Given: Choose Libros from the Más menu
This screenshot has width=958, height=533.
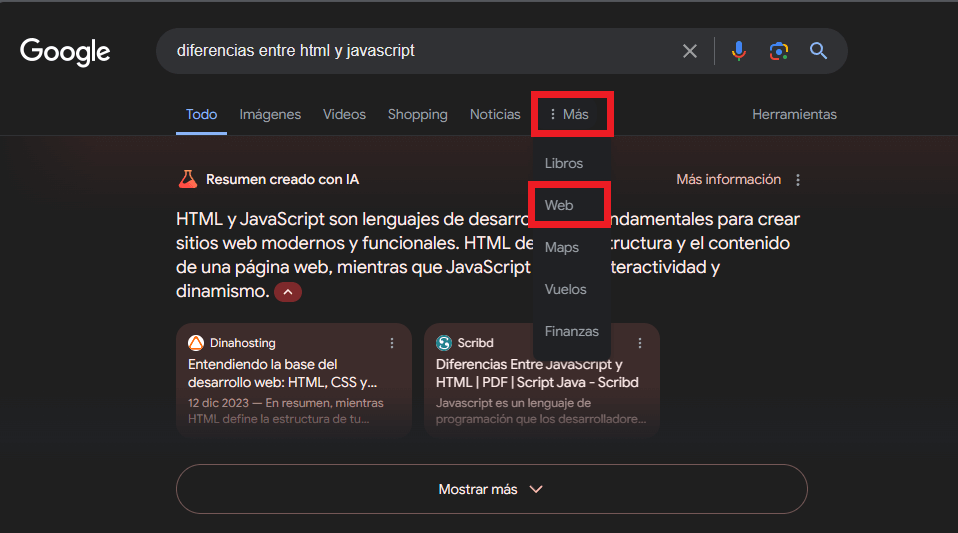Looking at the screenshot, I should [564, 163].
